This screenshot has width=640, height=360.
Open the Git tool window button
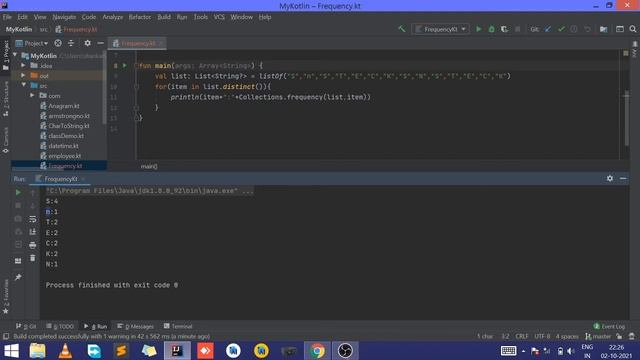26,326
